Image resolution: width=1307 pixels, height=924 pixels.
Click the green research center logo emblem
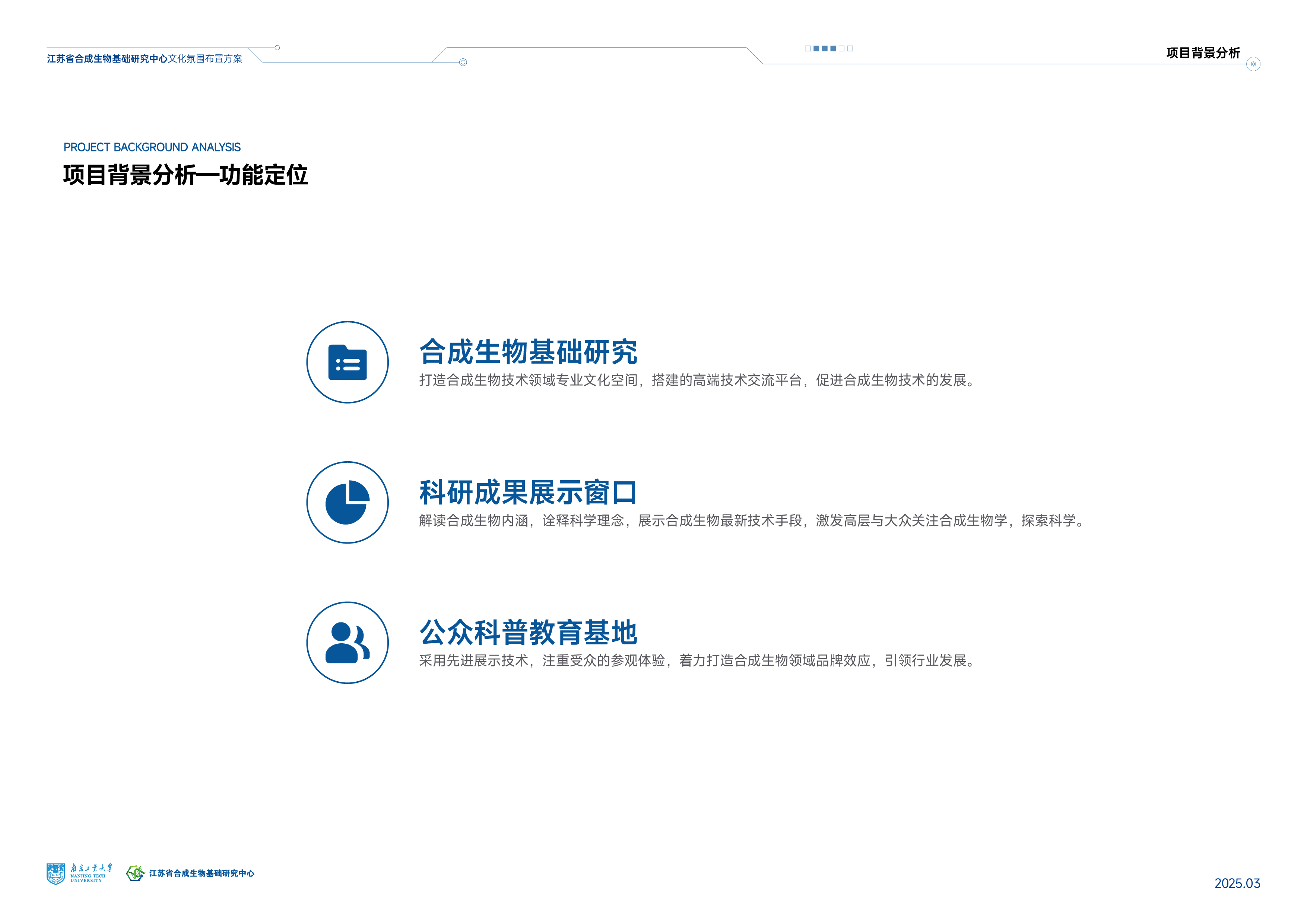[x=136, y=873]
